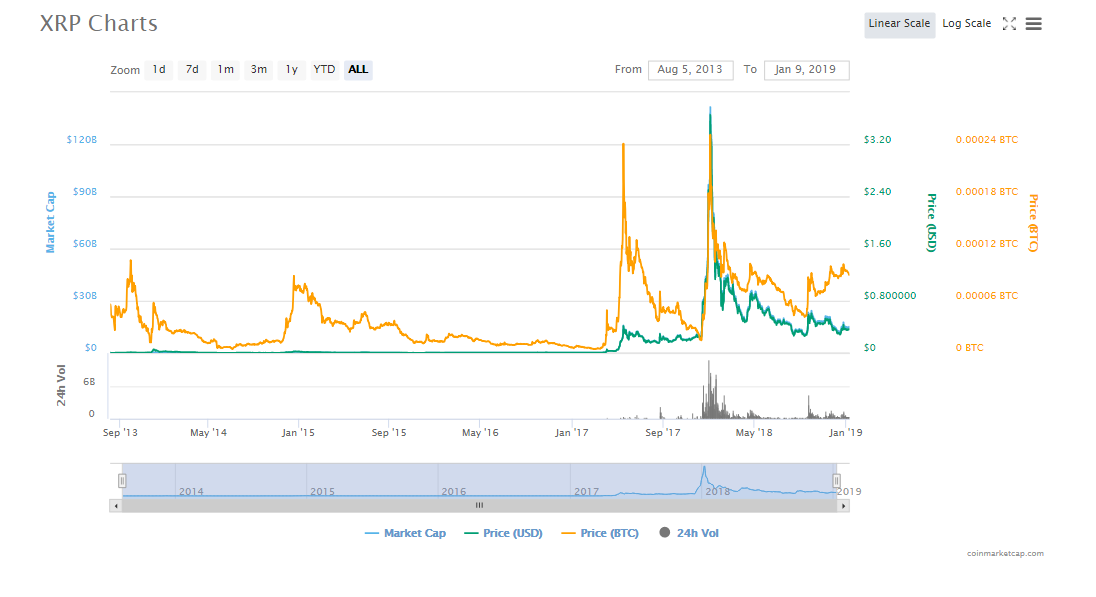1096x597 pixels.
Task: Click the $3.20 USD price axis label
Action: click(877, 140)
